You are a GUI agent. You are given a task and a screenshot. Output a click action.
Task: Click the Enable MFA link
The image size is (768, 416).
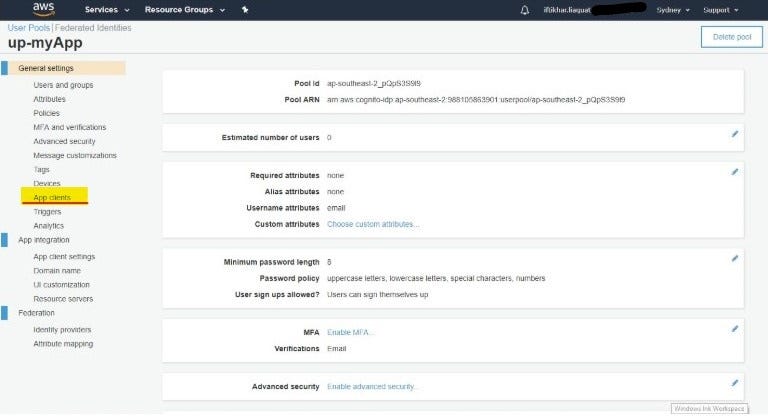350,332
